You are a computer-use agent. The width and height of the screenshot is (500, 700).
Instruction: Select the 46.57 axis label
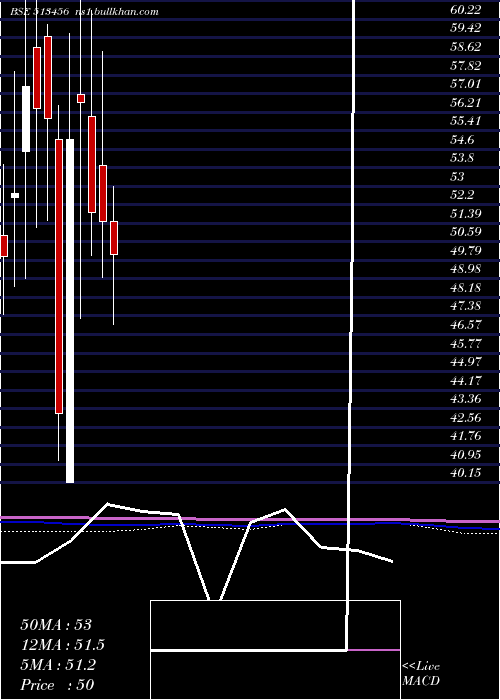tap(466, 325)
